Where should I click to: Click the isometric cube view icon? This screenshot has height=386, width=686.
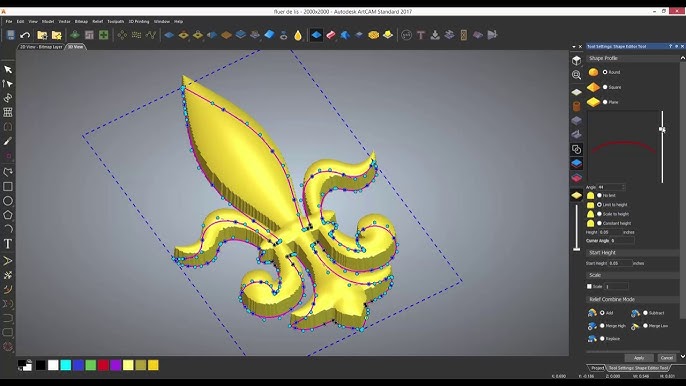point(577,60)
